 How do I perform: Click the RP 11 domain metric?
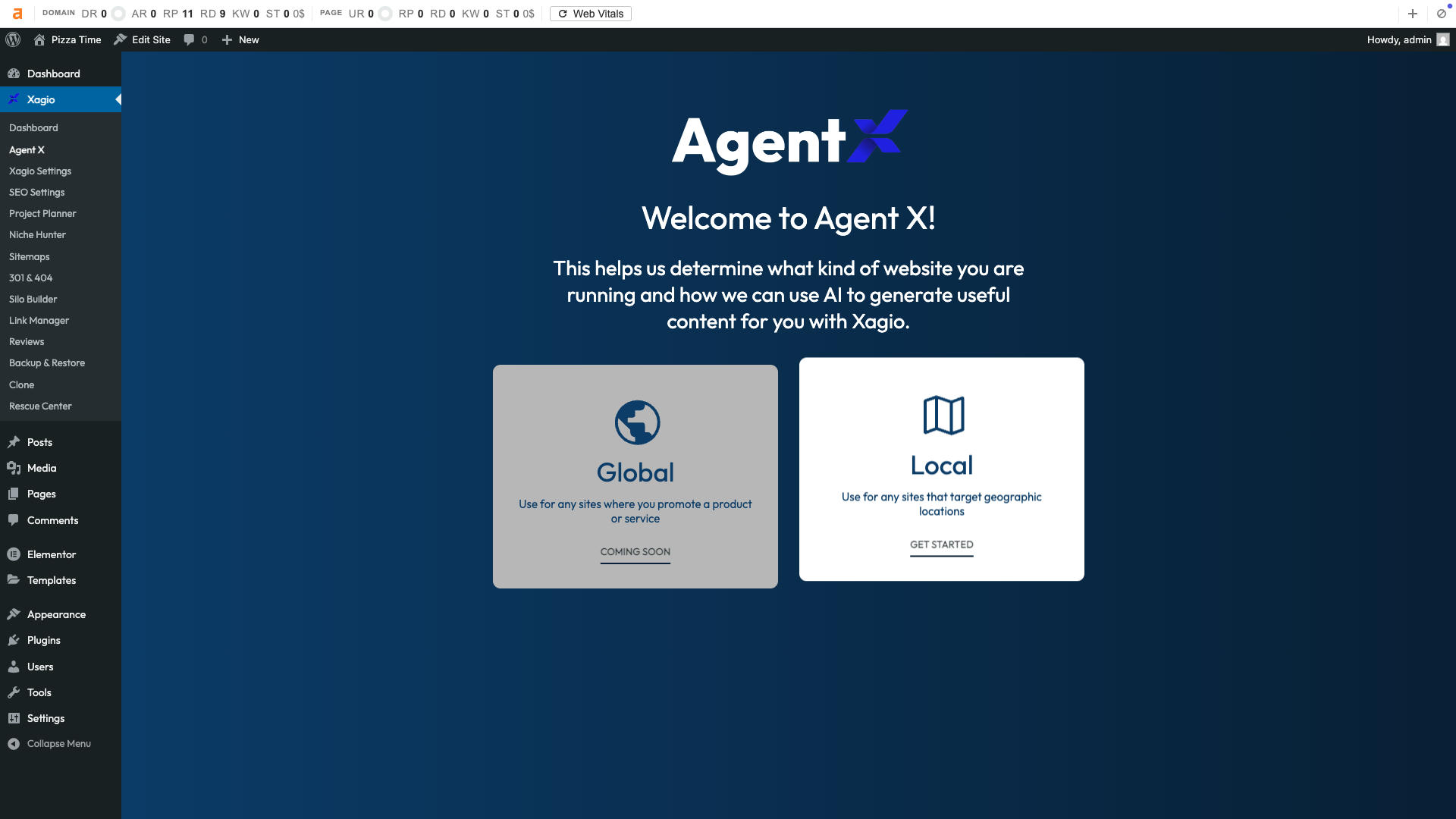pyautogui.click(x=178, y=14)
